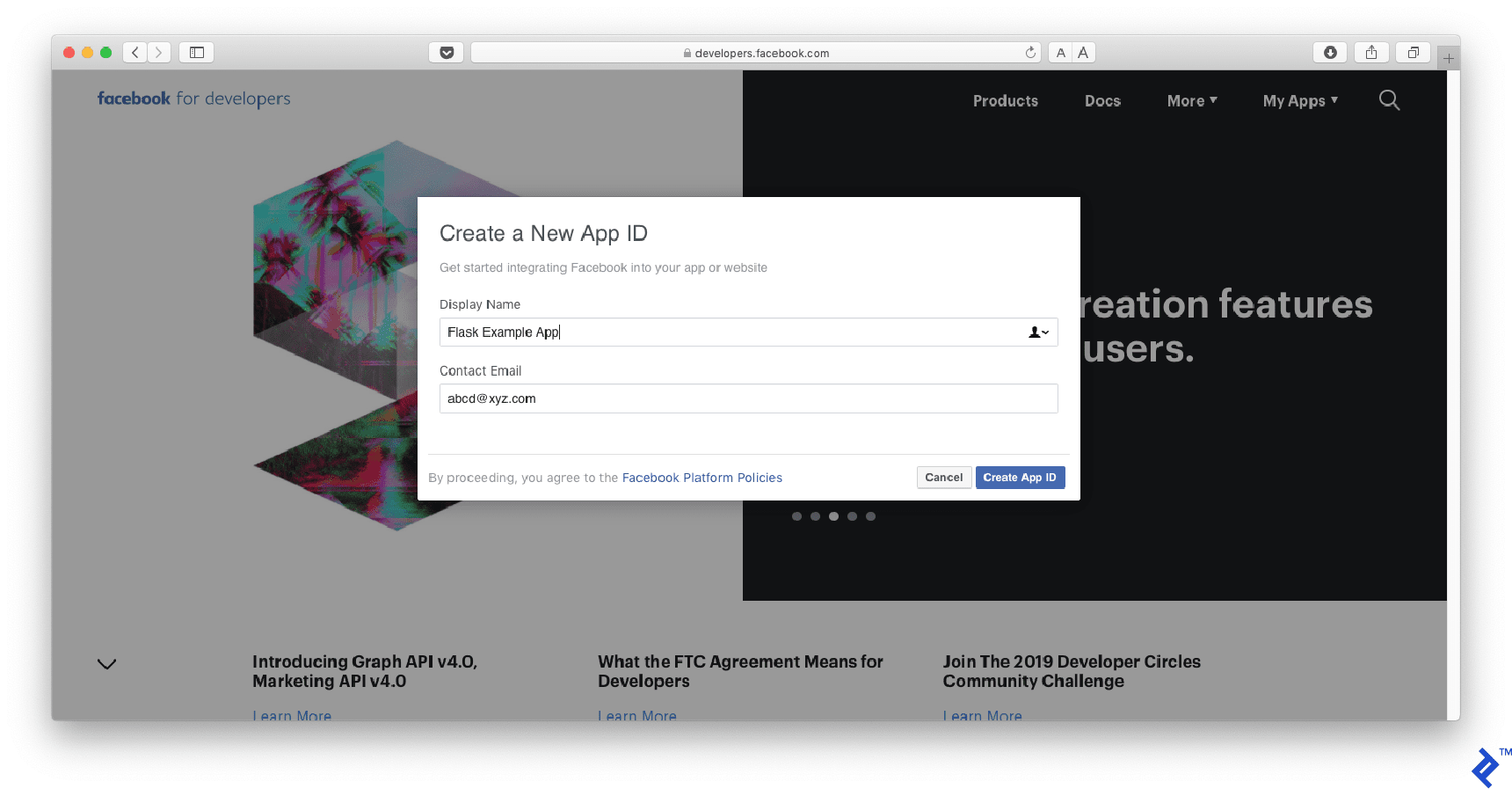Screen dimensions: 1512x789
Task: Select first carousel dot
Action: point(796,516)
